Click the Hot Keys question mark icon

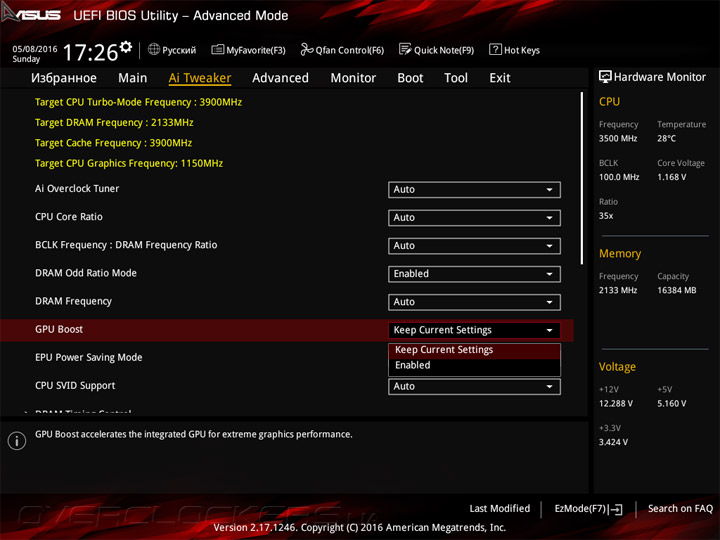tap(495, 49)
